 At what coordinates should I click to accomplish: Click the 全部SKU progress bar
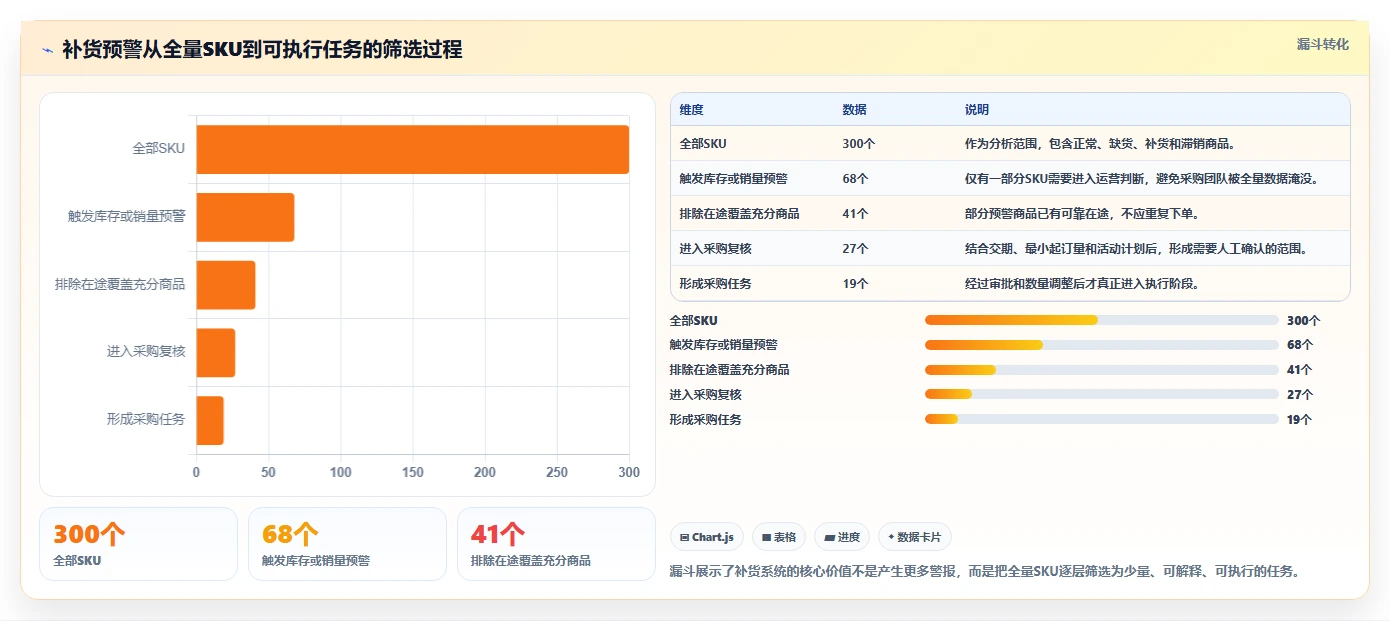point(1101,320)
